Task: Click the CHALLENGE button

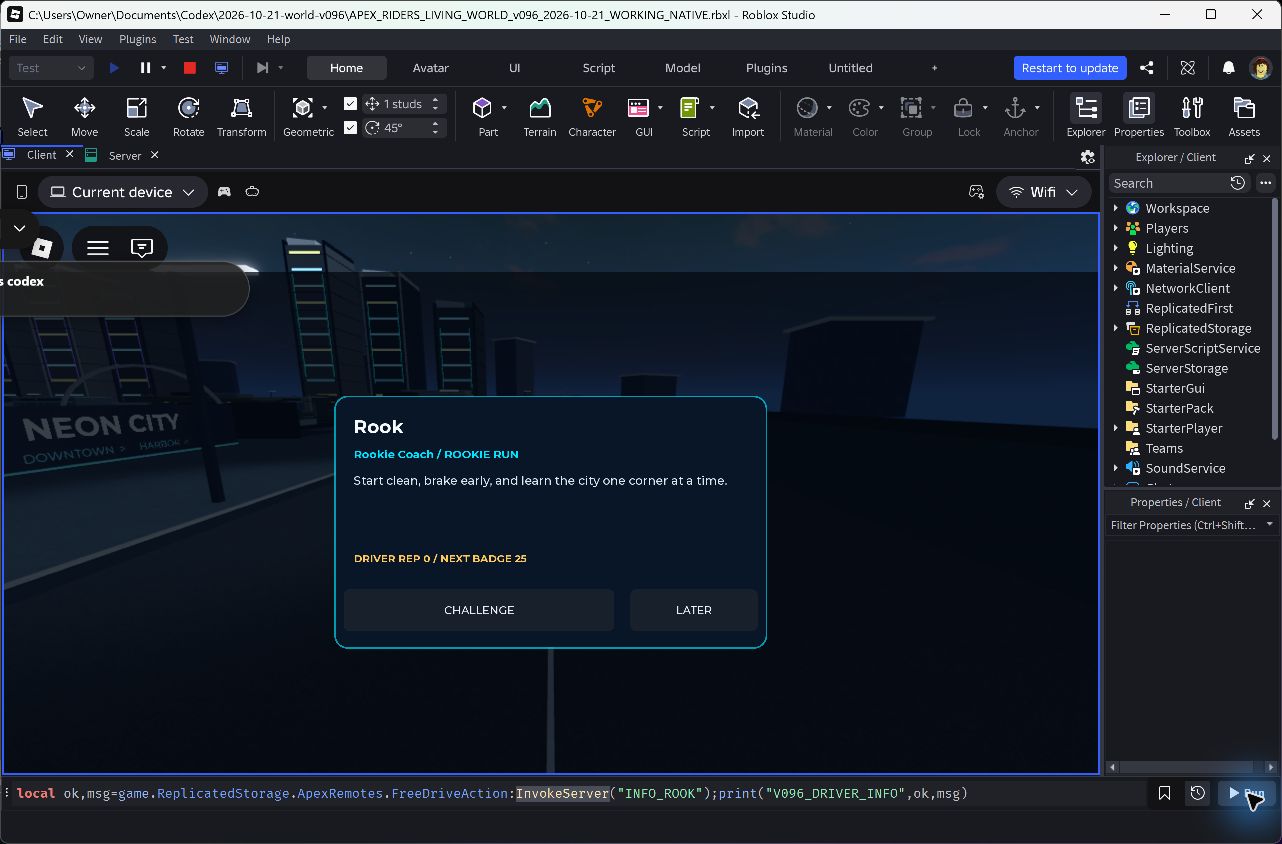Action: 479,610
